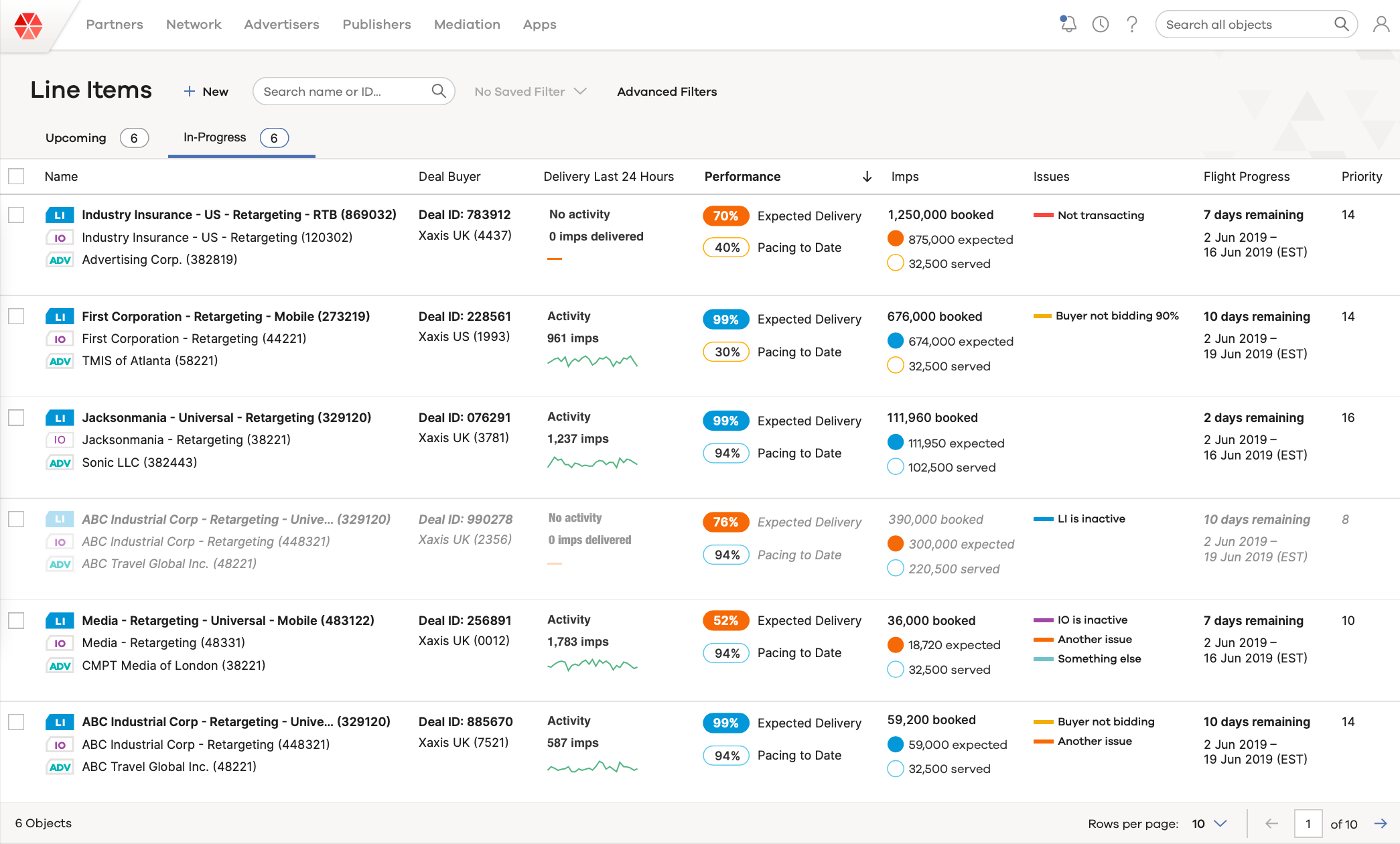
Task: Open the Publishers menu
Action: [376, 24]
